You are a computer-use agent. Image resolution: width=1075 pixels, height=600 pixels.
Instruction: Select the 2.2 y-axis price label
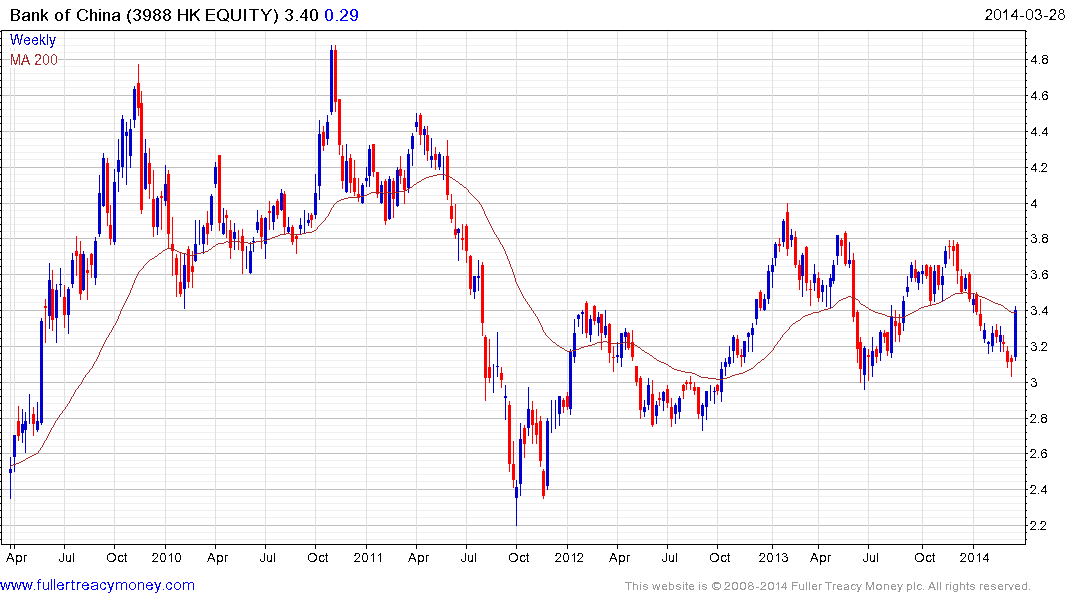[1039, 525]
